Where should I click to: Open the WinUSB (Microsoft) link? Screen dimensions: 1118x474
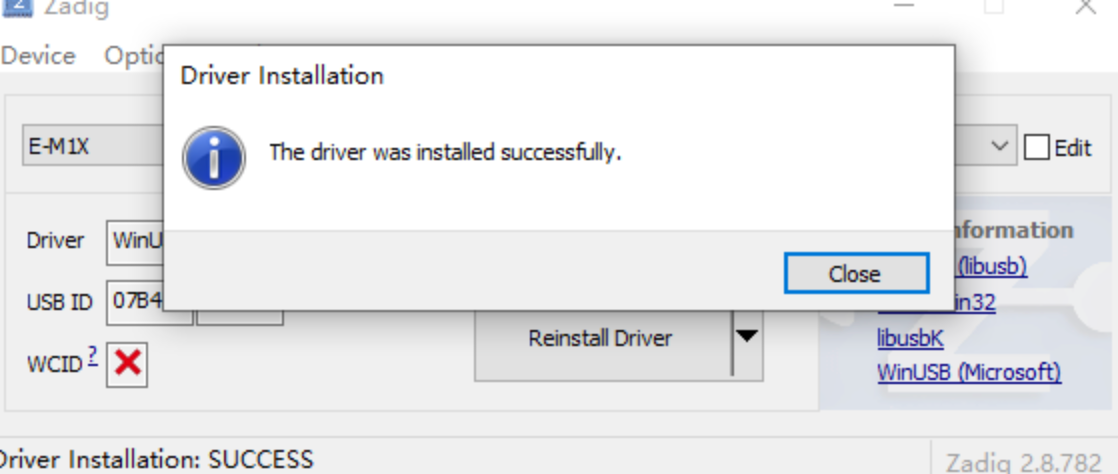[x=969, y=371]
